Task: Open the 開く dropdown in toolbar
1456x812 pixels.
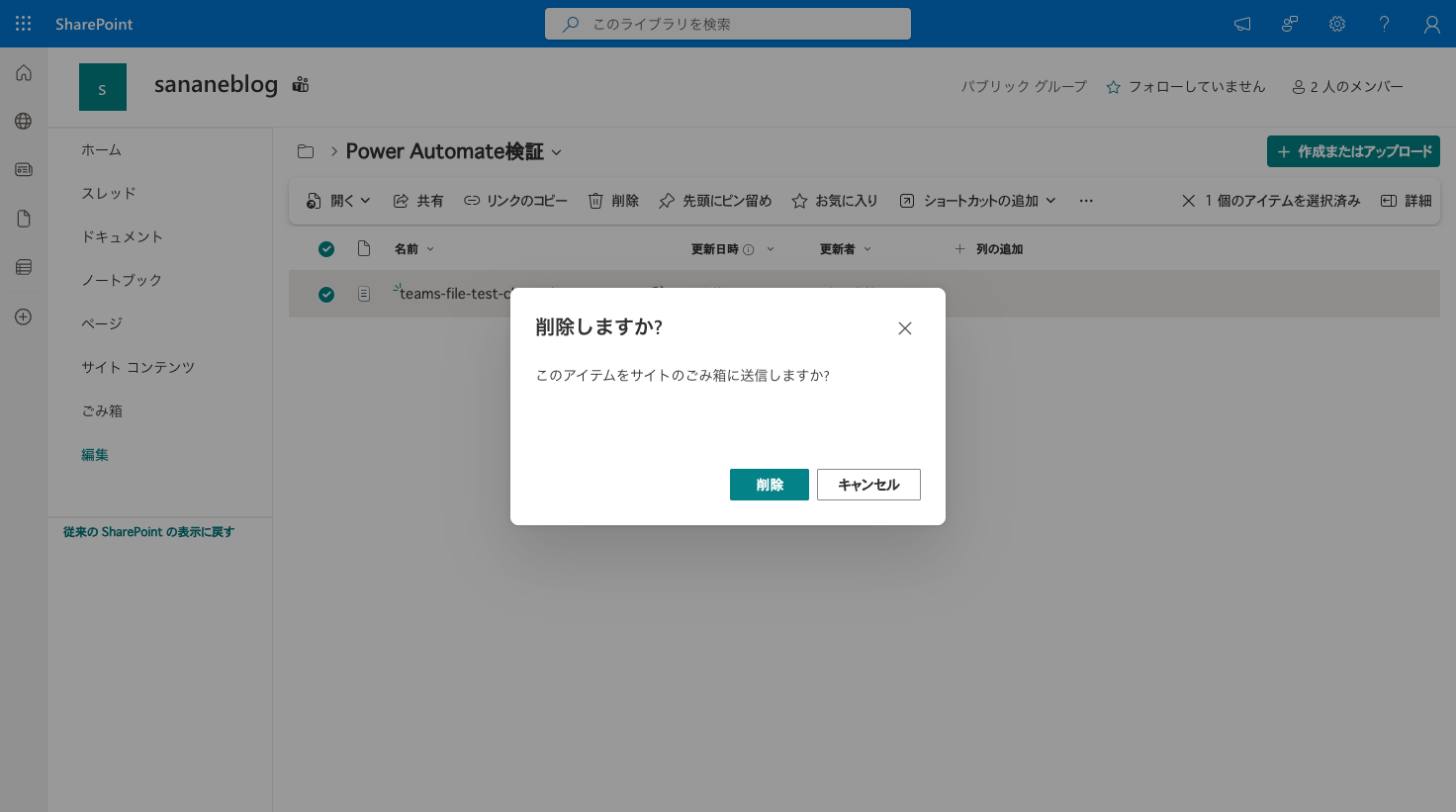Action: click(338, 201)
